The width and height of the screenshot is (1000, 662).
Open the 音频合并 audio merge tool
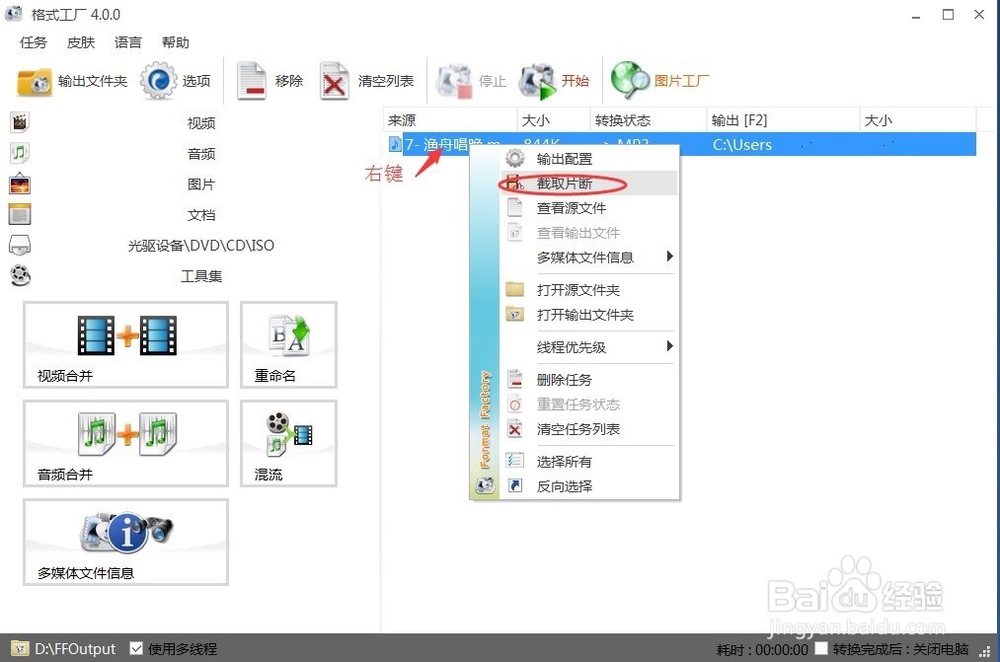point(125,443)
